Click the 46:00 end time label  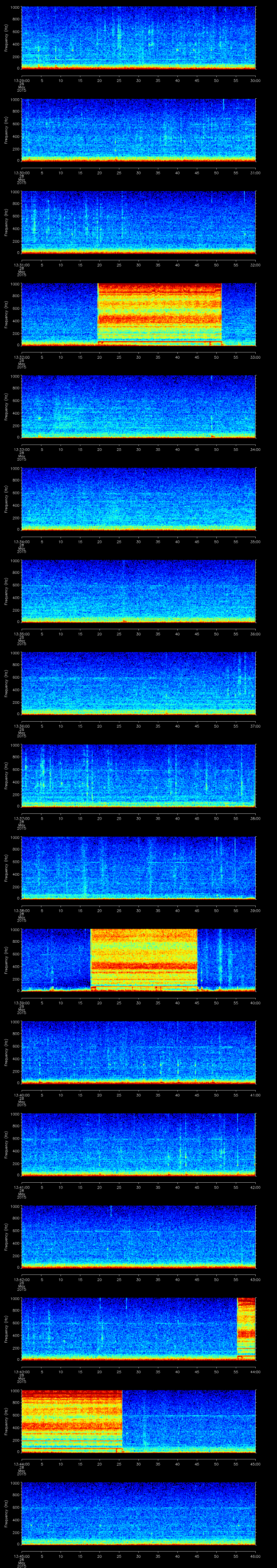click(x=255, y=1556)
